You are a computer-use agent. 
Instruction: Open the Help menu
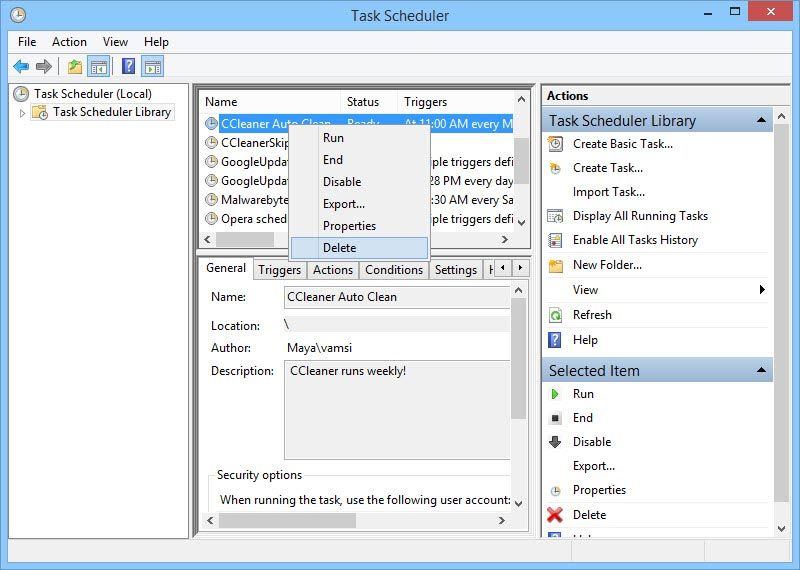pyautogui.click(x=156, y=42)
